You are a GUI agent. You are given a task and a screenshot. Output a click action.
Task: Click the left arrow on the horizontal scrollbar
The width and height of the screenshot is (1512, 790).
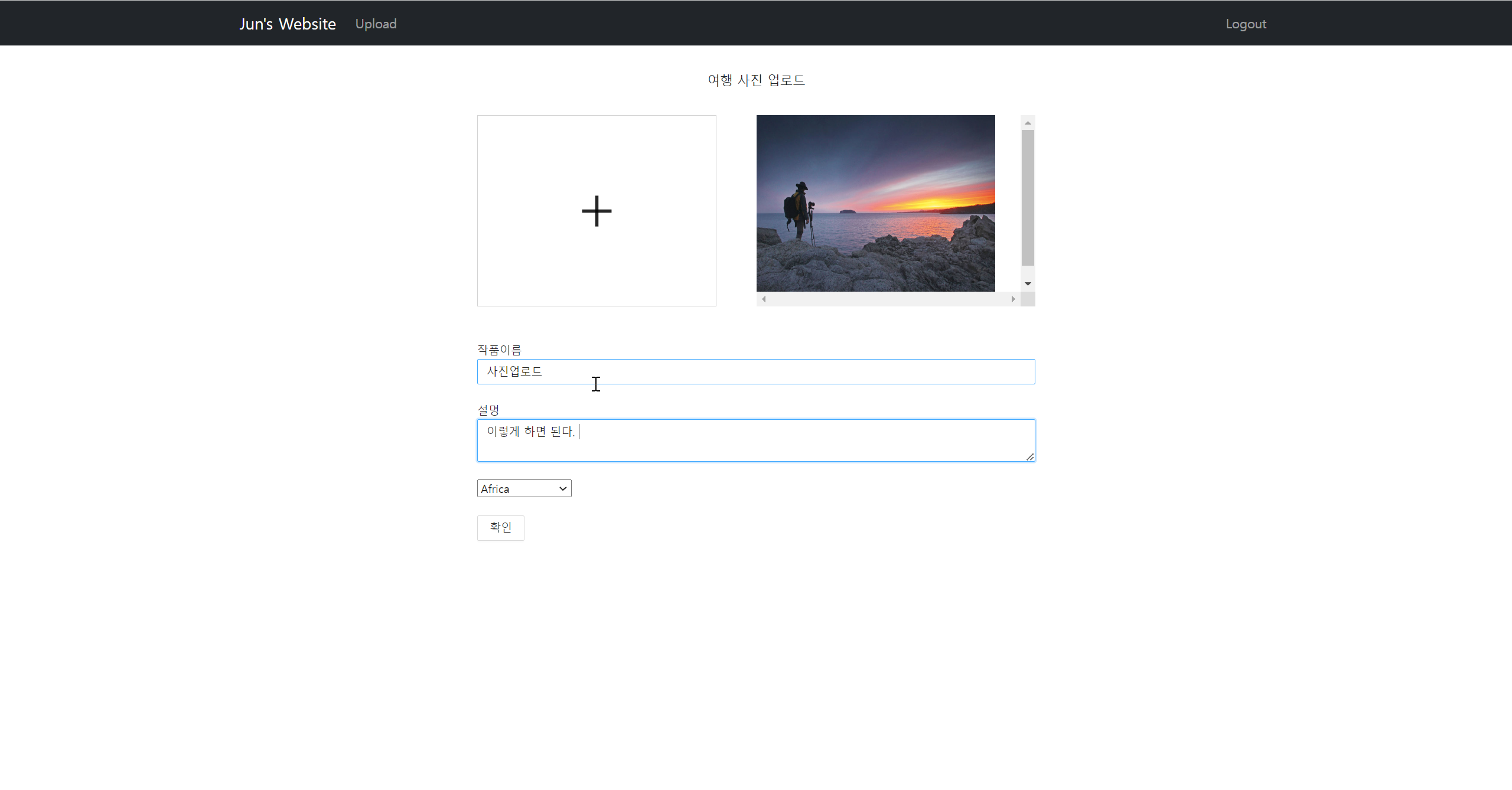pos(763,299)
